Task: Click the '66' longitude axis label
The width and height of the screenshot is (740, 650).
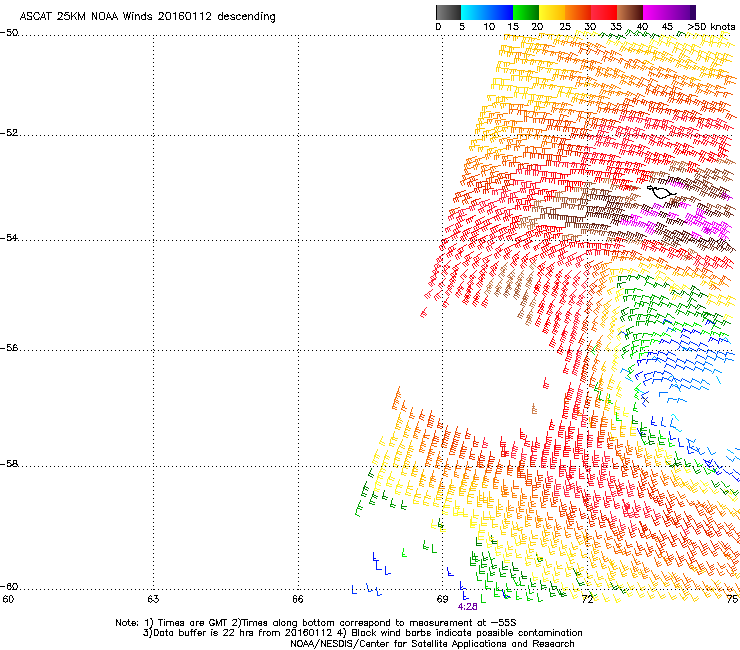Action: [x=298, y=599]
